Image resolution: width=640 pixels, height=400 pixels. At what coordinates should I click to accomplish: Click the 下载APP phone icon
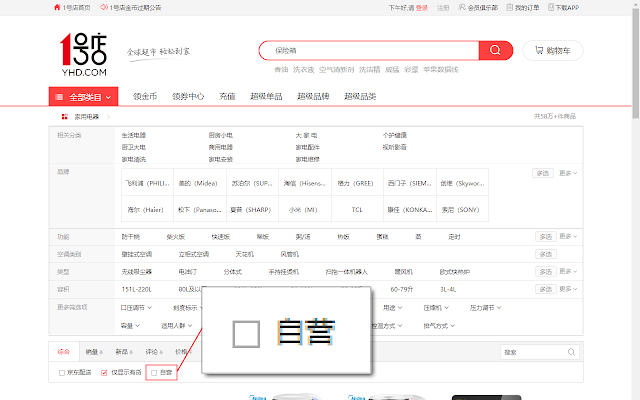click(551, 7)
